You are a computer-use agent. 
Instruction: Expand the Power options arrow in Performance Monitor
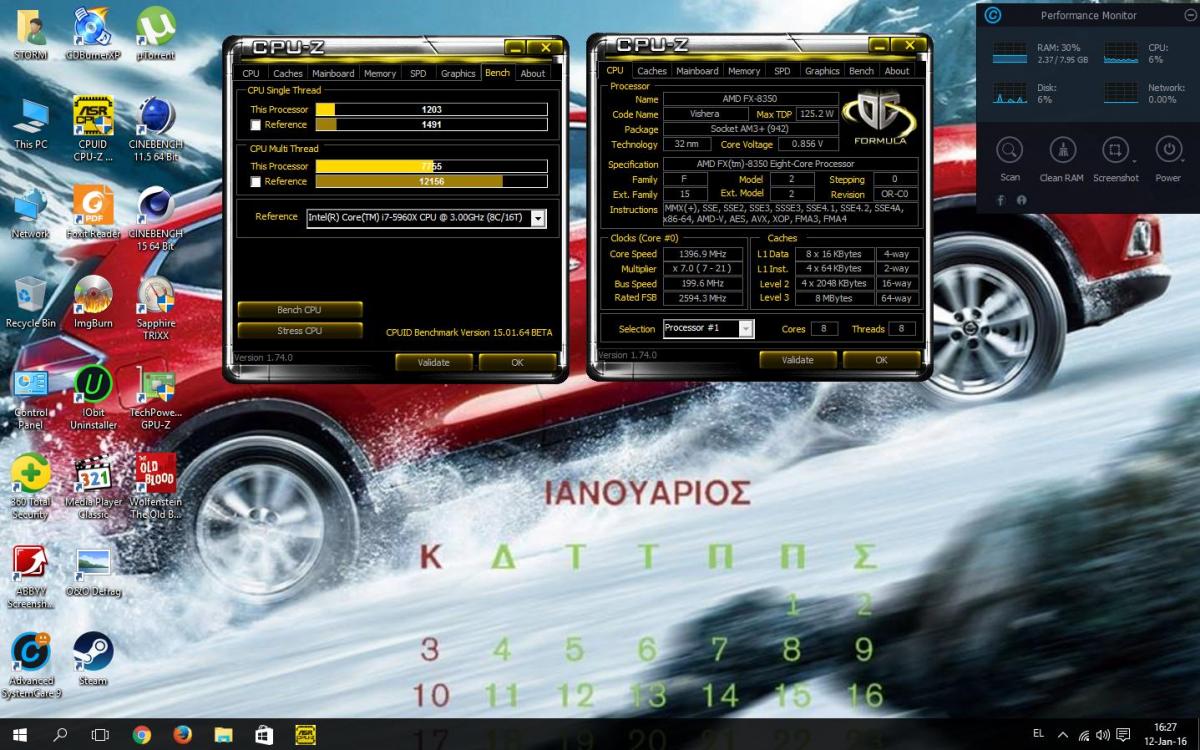coord(1185,160)
